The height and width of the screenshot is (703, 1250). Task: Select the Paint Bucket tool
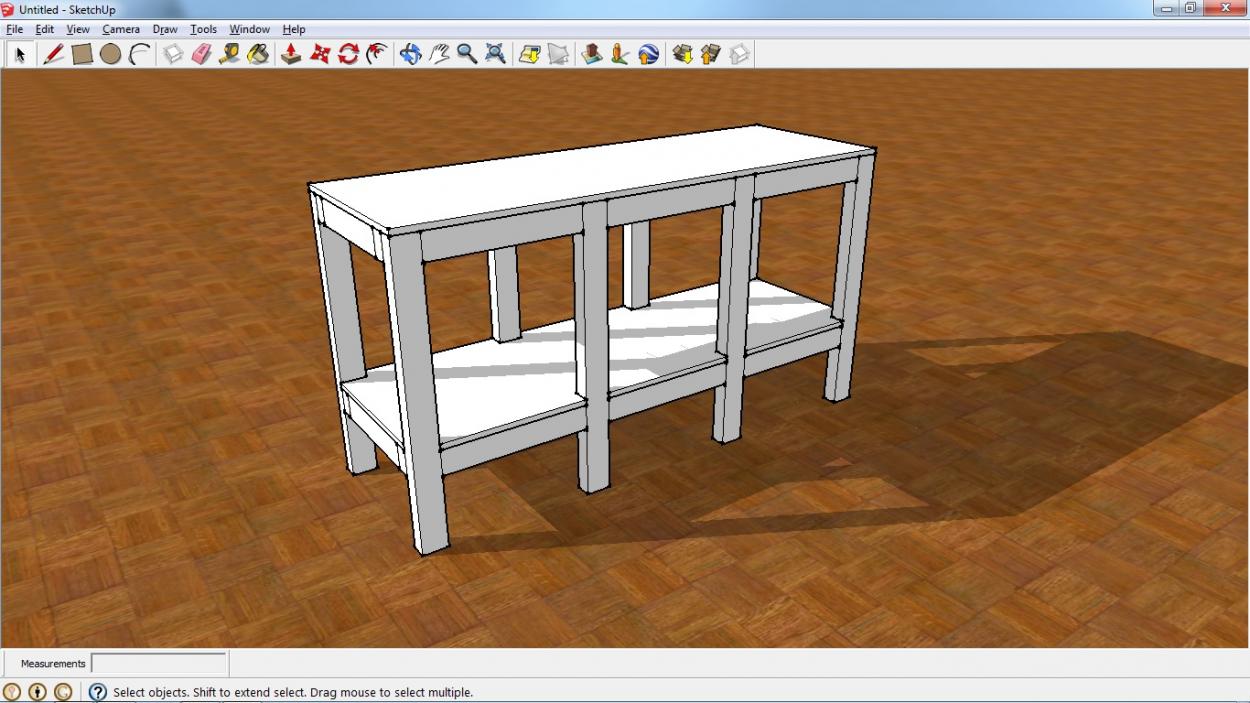[258, 54]
